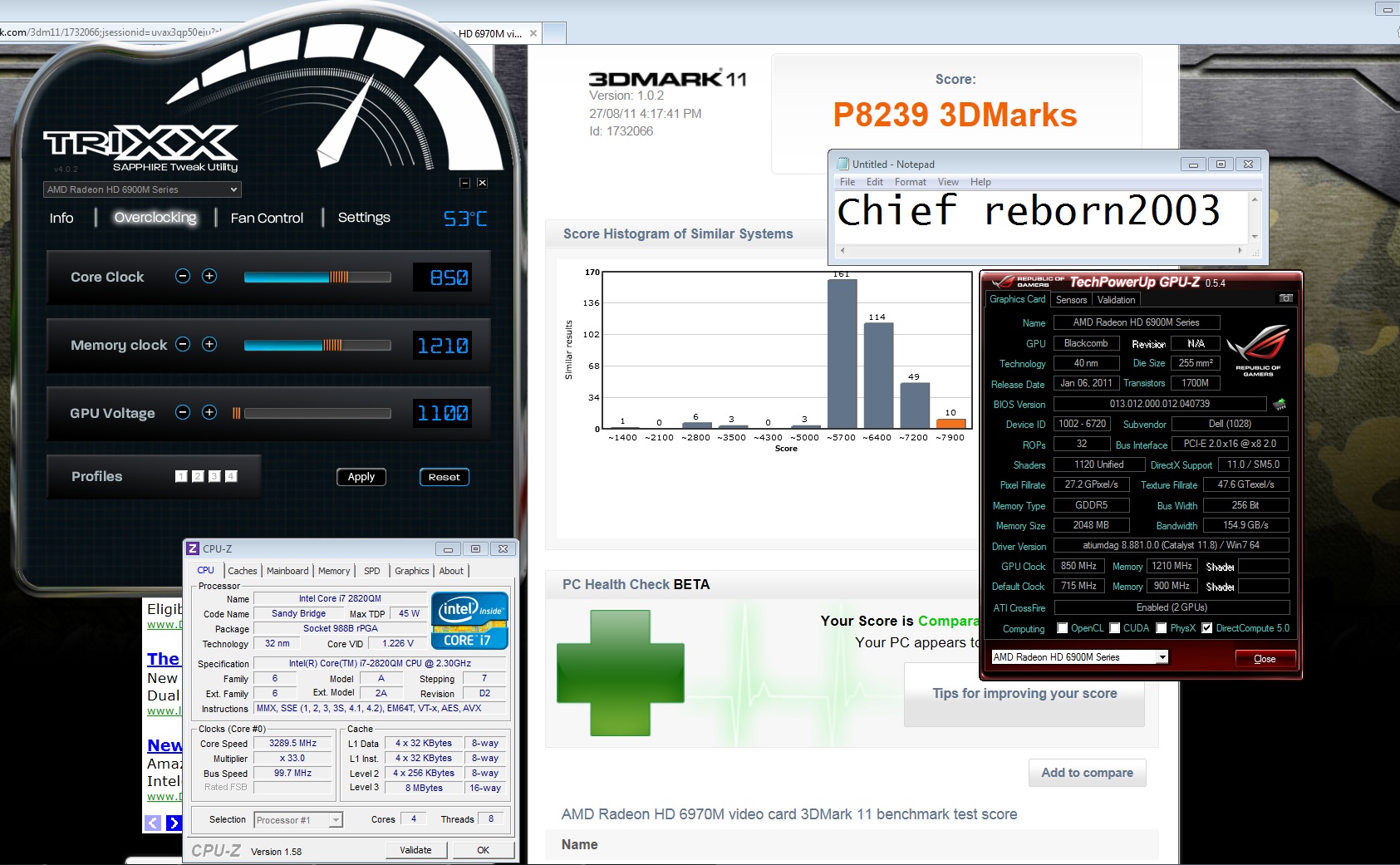1400x865 pixels.
Task: Increase Core Clock with the plus icon
Action: point(209,276)
